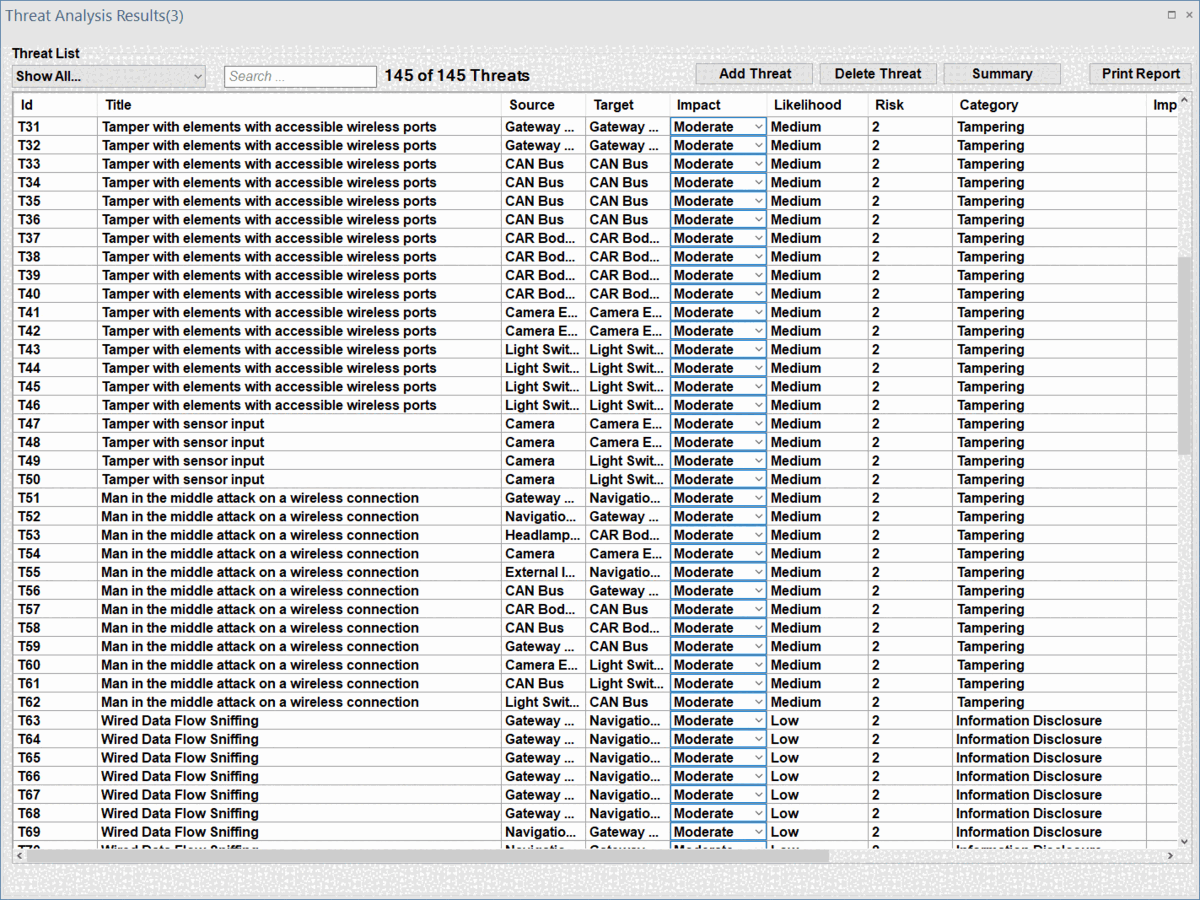
Task: Sort threats by Category column header
Action: [988, 105]
